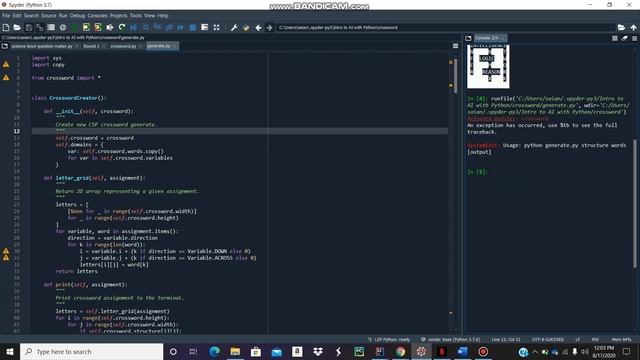
Task: Stop debugging with the blue square icon
Action: pyautogui.click(x=193, y=27)
